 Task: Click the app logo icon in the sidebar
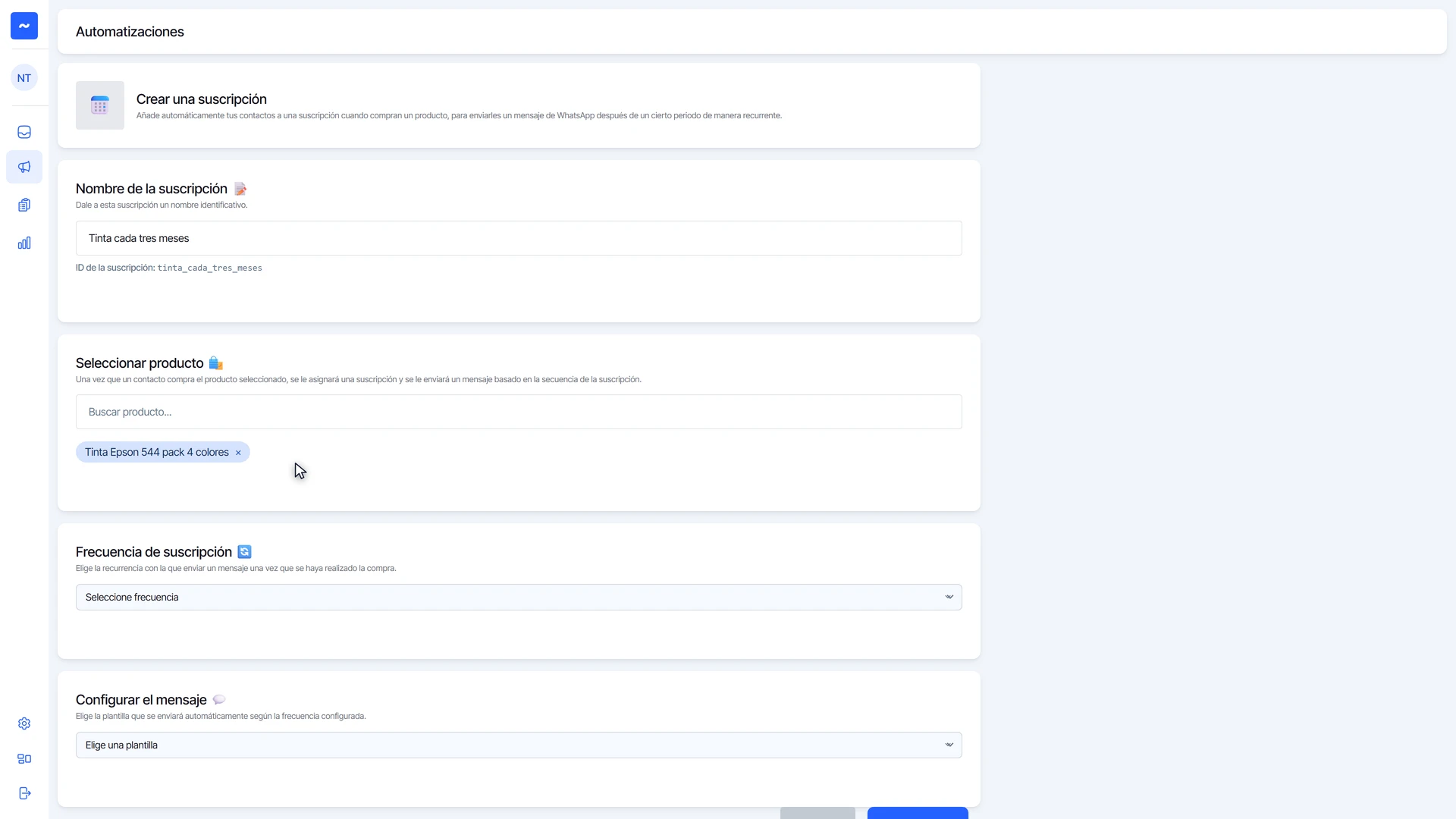click(24, 26)
